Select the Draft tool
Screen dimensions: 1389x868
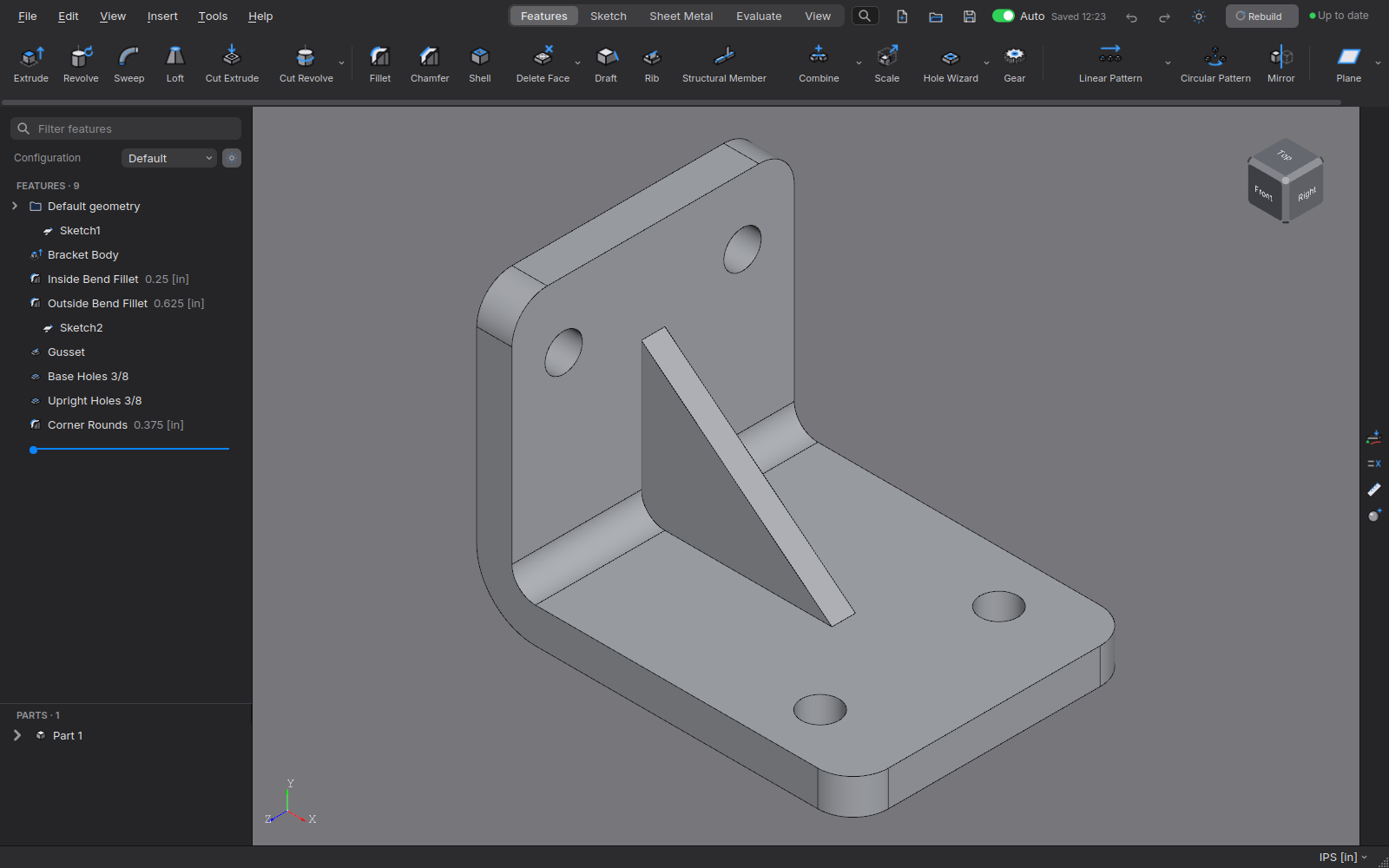(x=606, y=65)
